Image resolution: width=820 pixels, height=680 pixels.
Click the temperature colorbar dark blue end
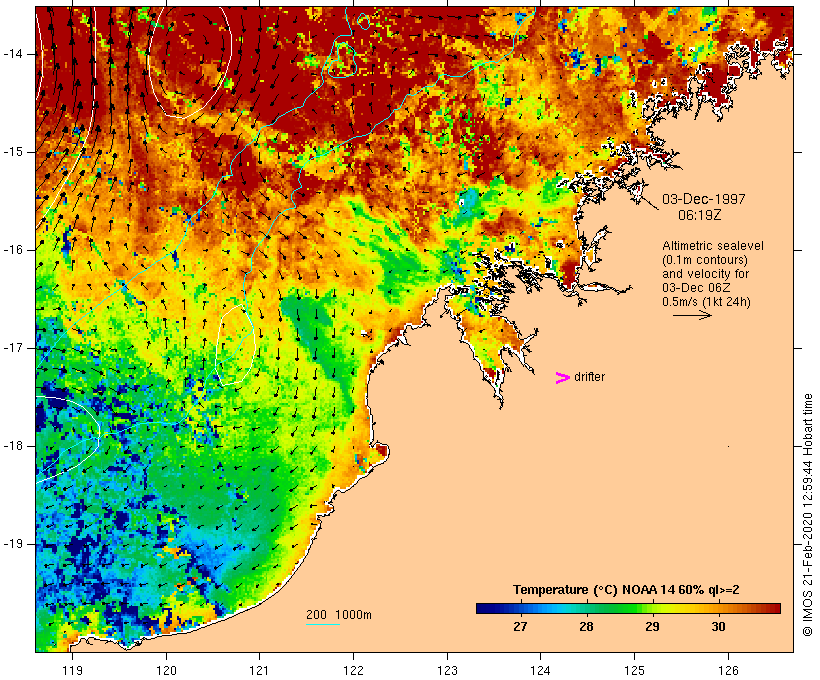click(x=484, y=608)
